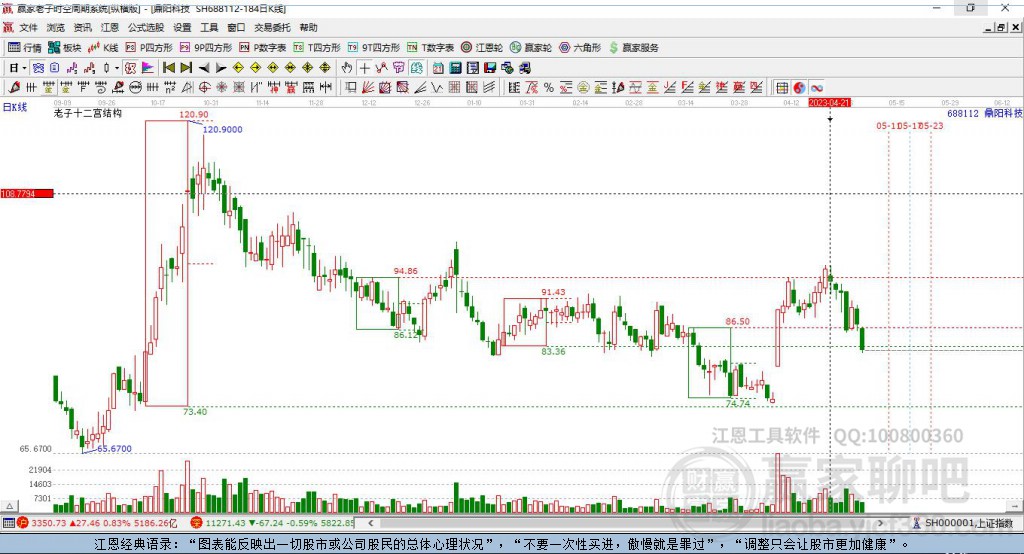Click the up triangle at volume panel left
This screenshot has height=554, width=1024.
[x=10, y=506]
